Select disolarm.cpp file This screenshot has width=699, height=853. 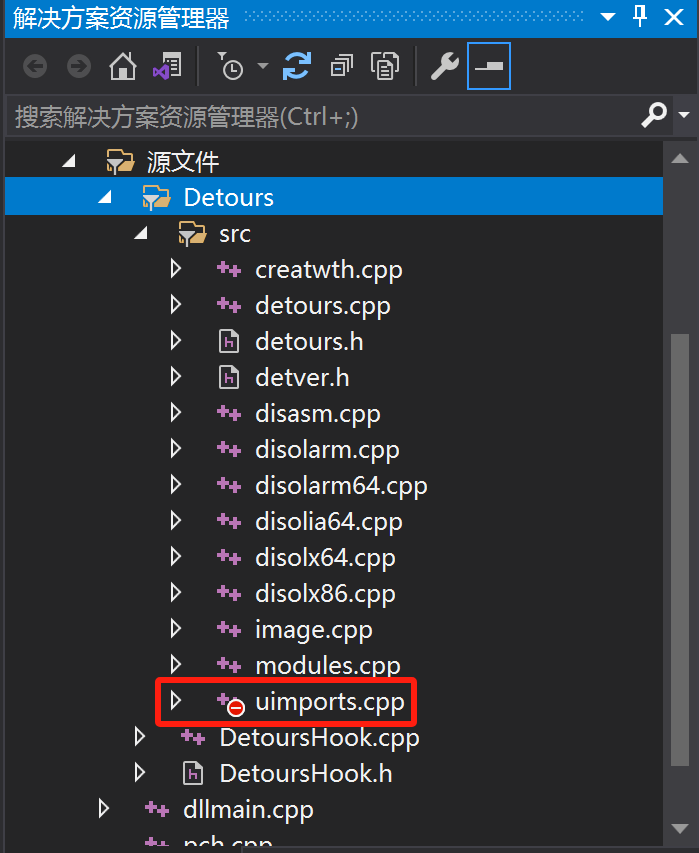pyautogui.click(x=327, y=450)
